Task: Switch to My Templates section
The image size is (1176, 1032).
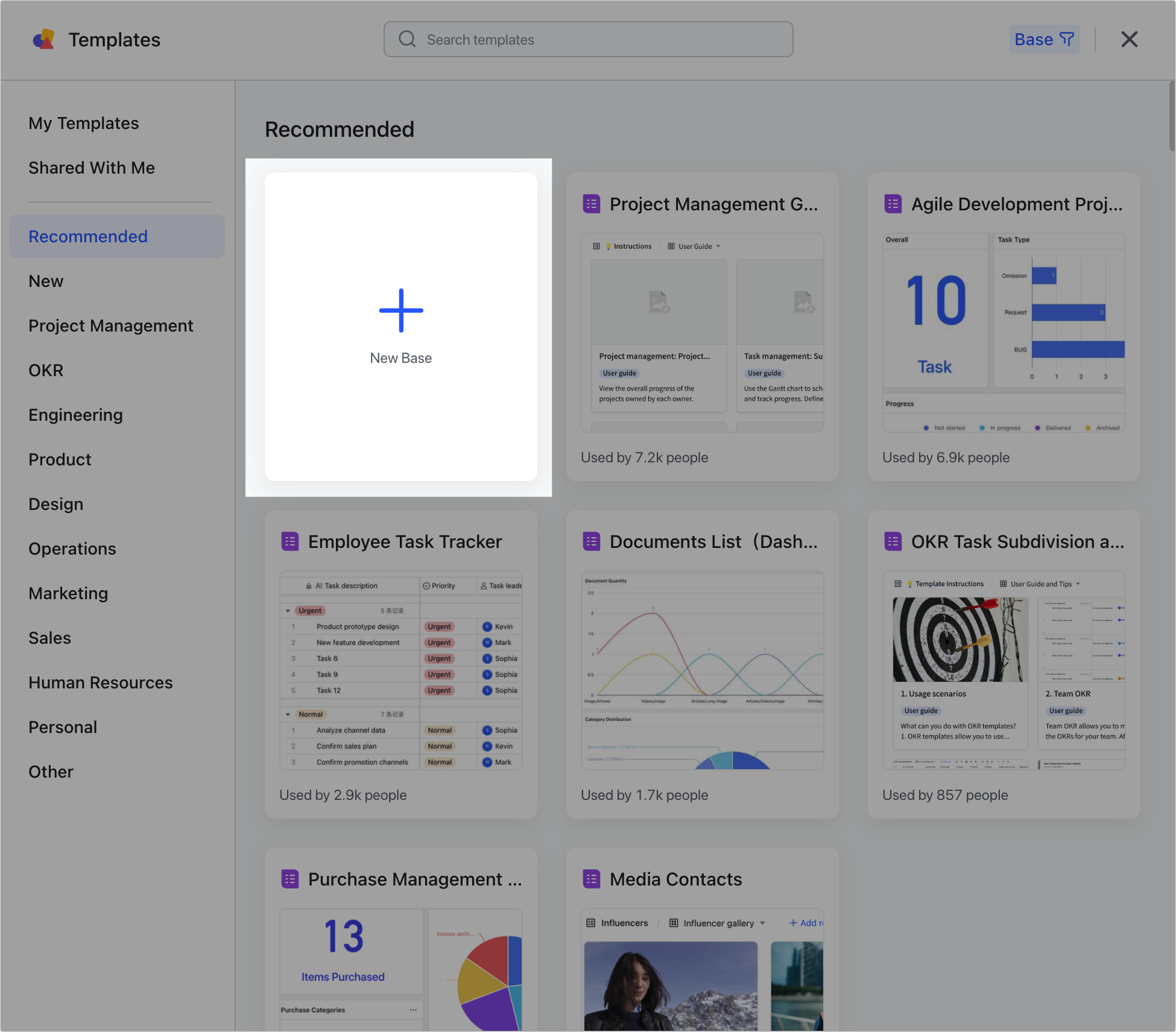Action: tap(83, 122)
